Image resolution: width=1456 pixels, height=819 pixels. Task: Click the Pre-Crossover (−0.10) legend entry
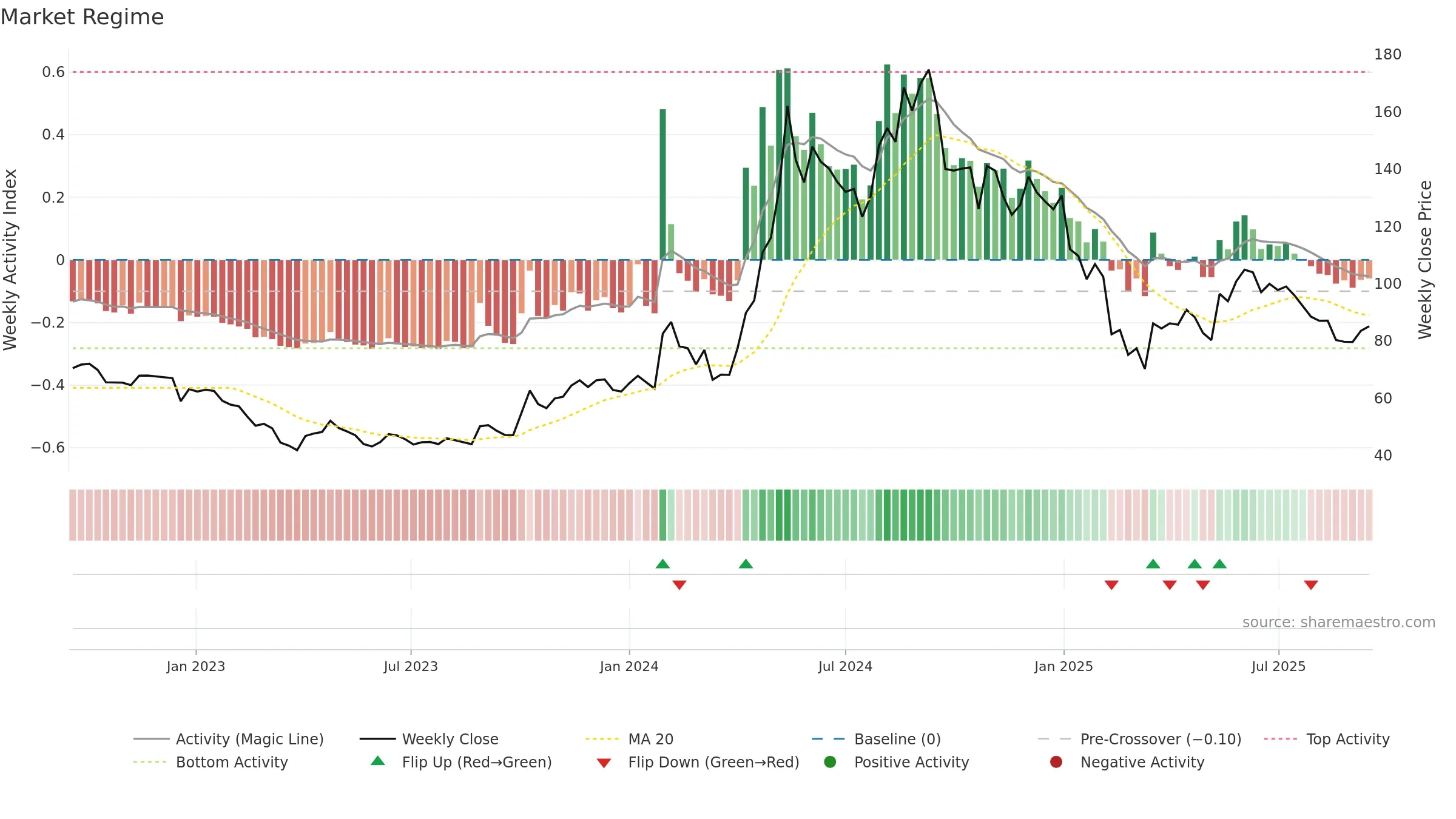pos(1139,739)
